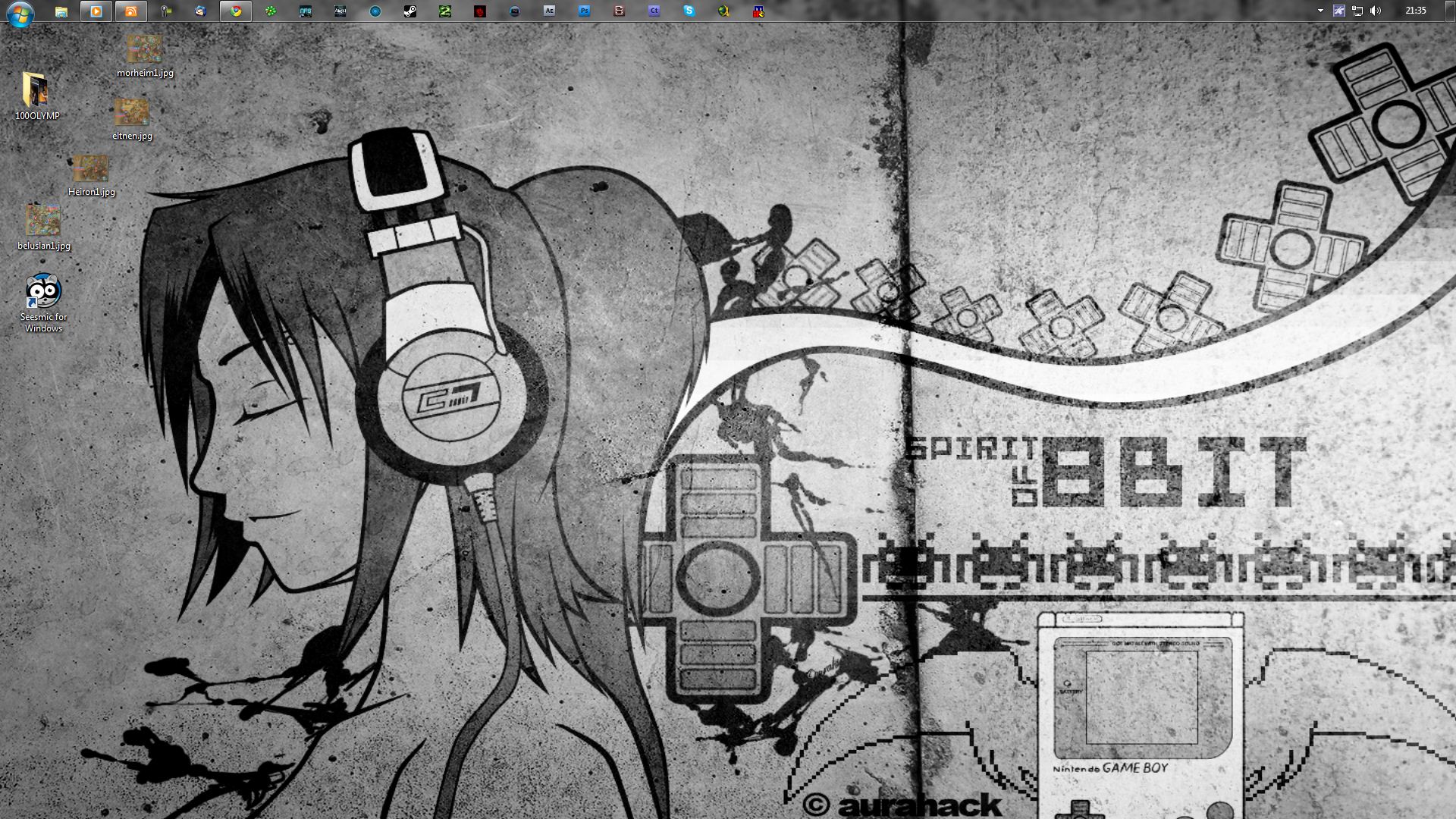1456x819 pixels.
Task: Open the Windows Start menu orb
Action: (20, 13)
